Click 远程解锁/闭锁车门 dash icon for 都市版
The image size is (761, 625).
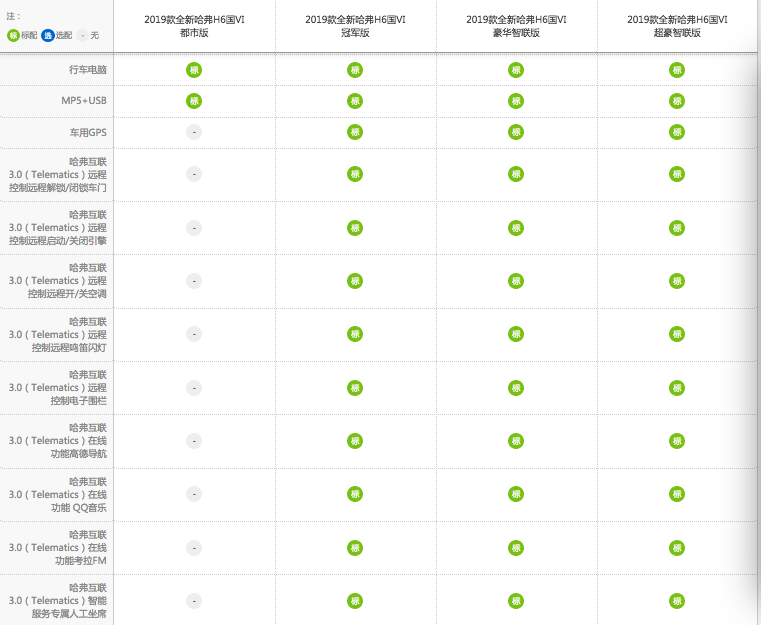point(194,174)
